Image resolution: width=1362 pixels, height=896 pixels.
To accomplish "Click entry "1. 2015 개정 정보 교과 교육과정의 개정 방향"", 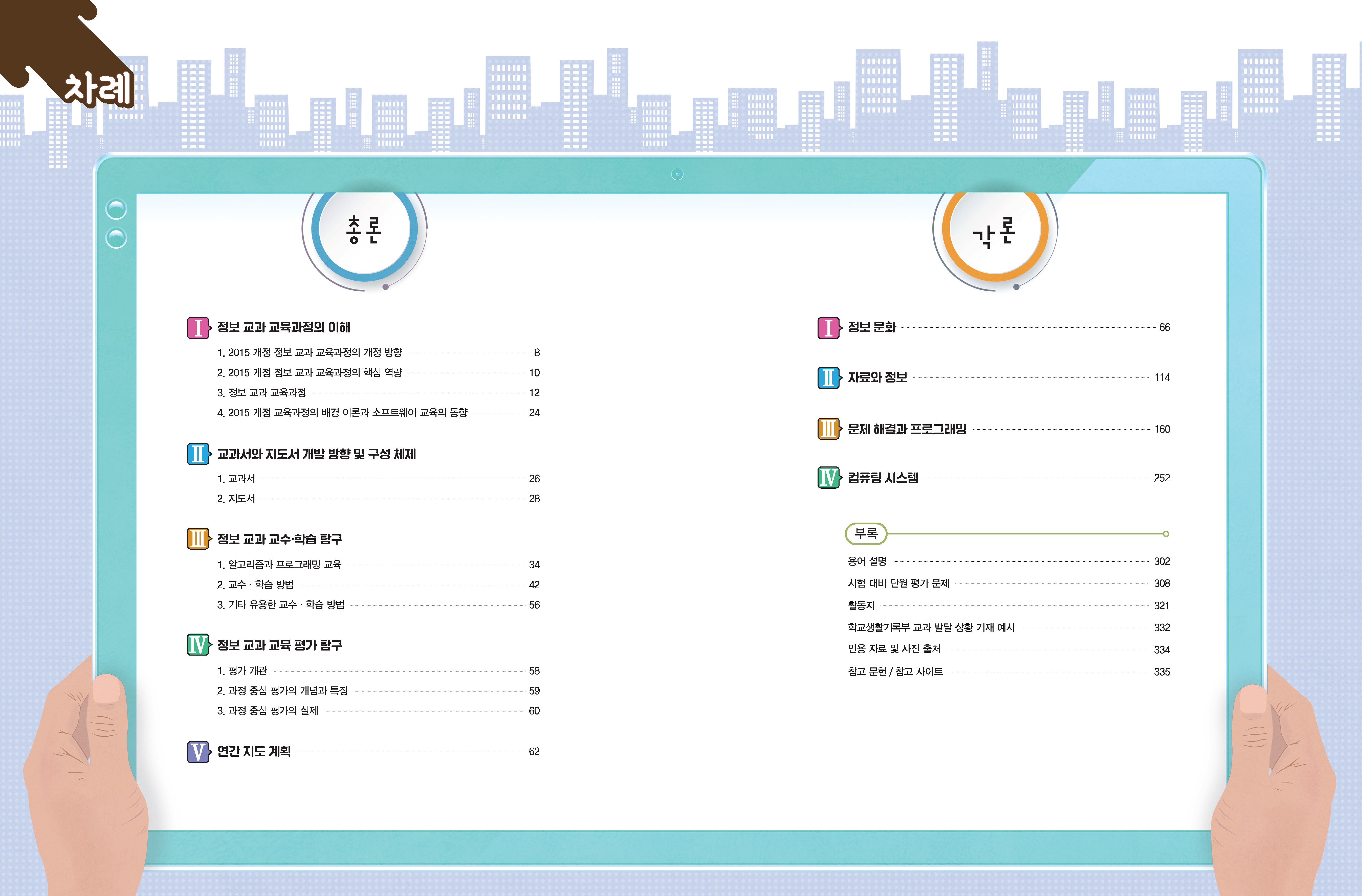I will [x=310, y=352].
